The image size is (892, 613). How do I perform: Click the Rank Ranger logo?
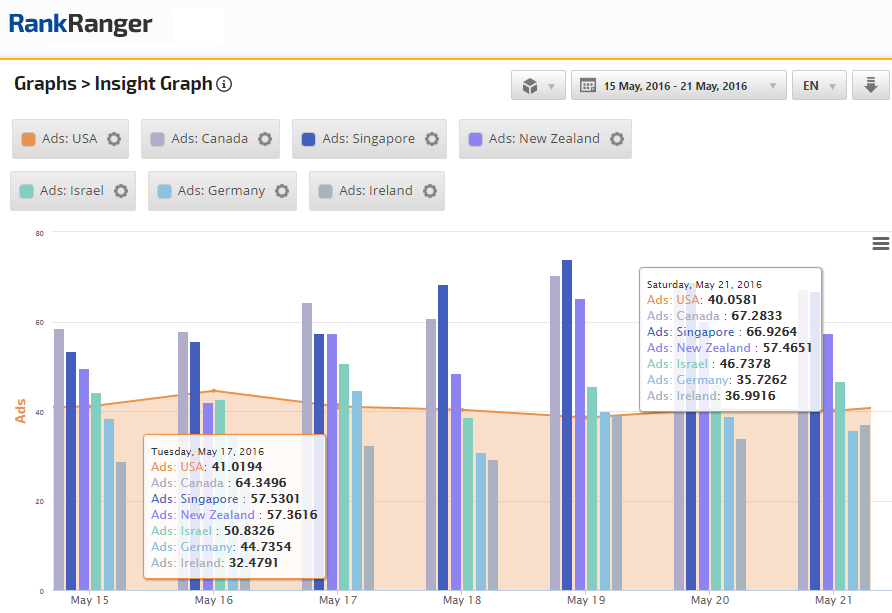point(81,24)
